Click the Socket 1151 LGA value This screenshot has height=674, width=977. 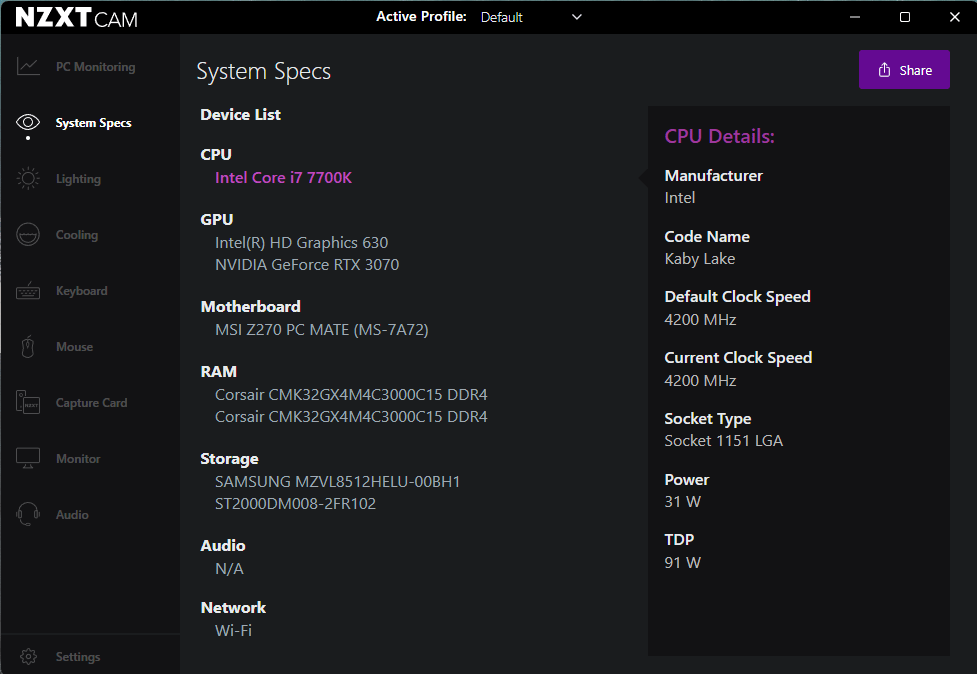pos(723,441)
